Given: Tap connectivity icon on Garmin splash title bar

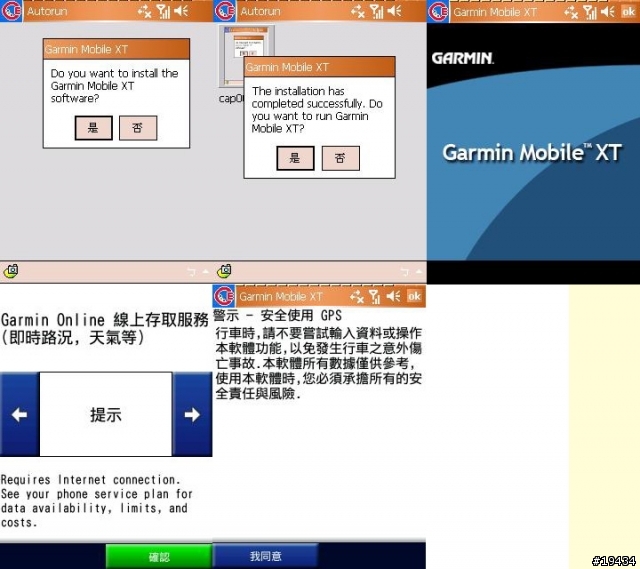Looking at the screenshot, I should point(571,13).
